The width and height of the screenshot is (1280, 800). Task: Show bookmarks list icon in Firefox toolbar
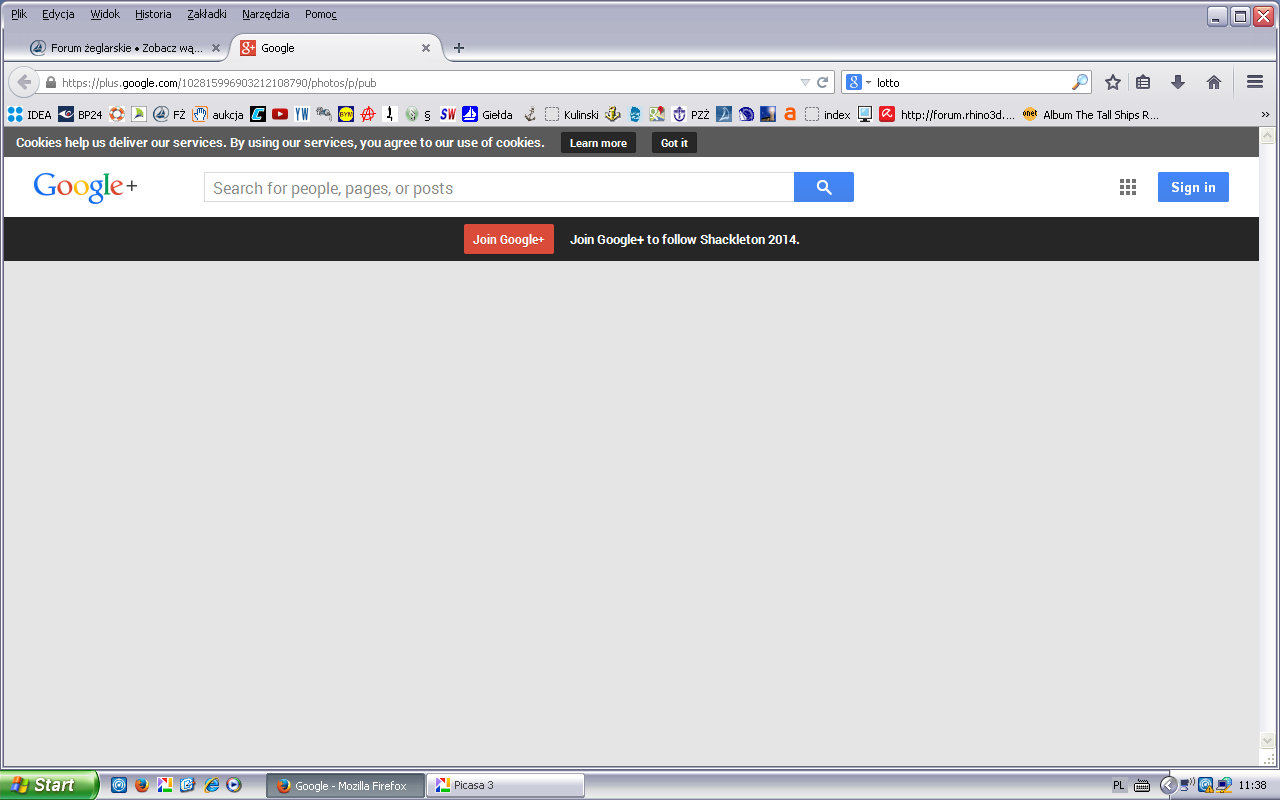(1143, 82)
